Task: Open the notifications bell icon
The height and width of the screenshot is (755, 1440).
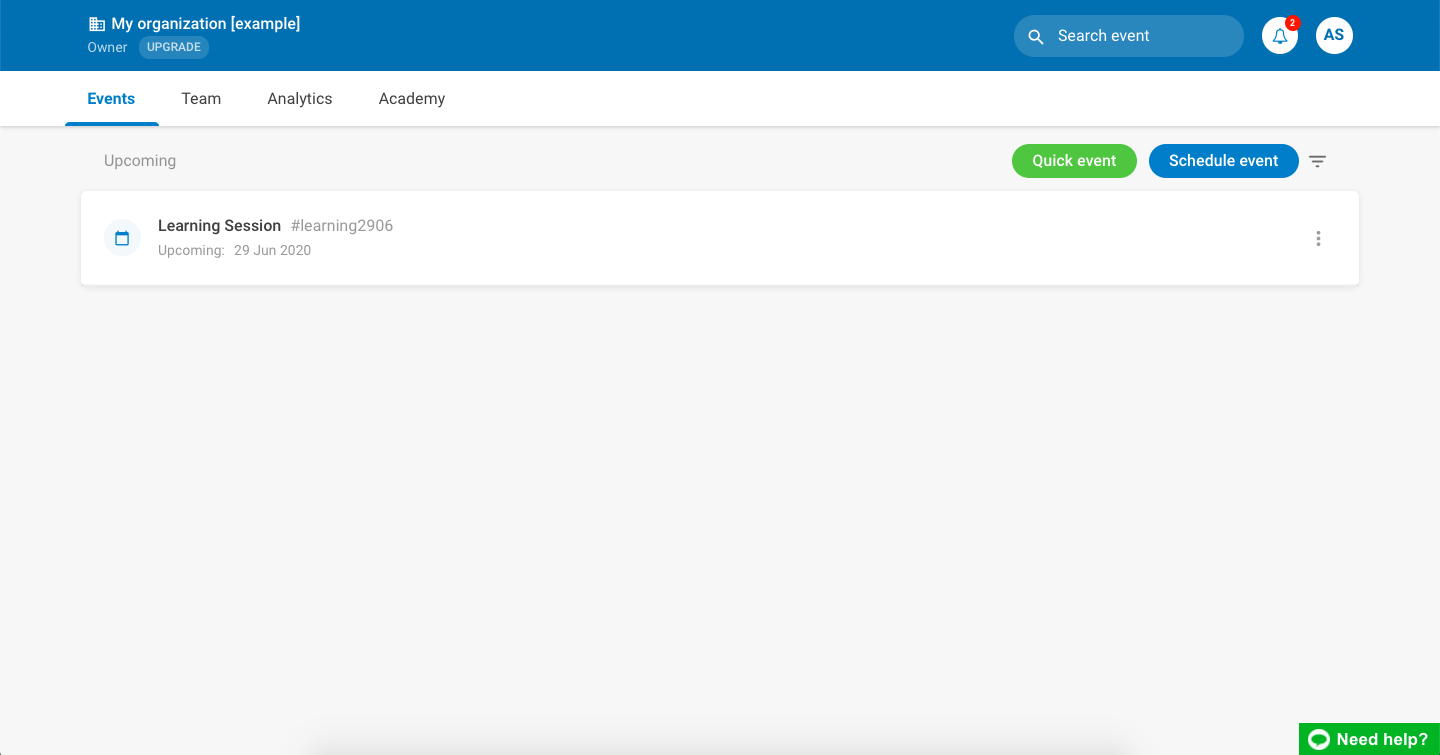Action: (x=1280, y=36)
